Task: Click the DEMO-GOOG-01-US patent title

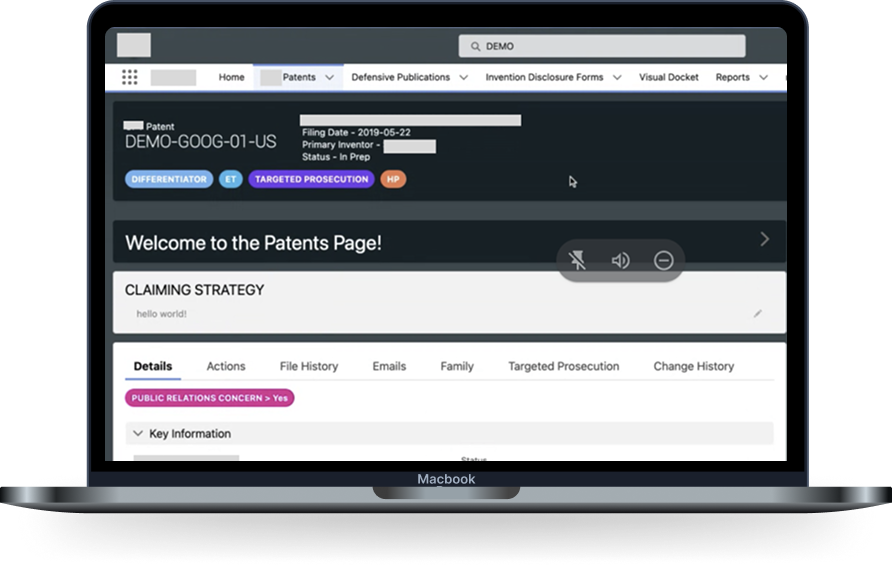Action: point(200,141)
